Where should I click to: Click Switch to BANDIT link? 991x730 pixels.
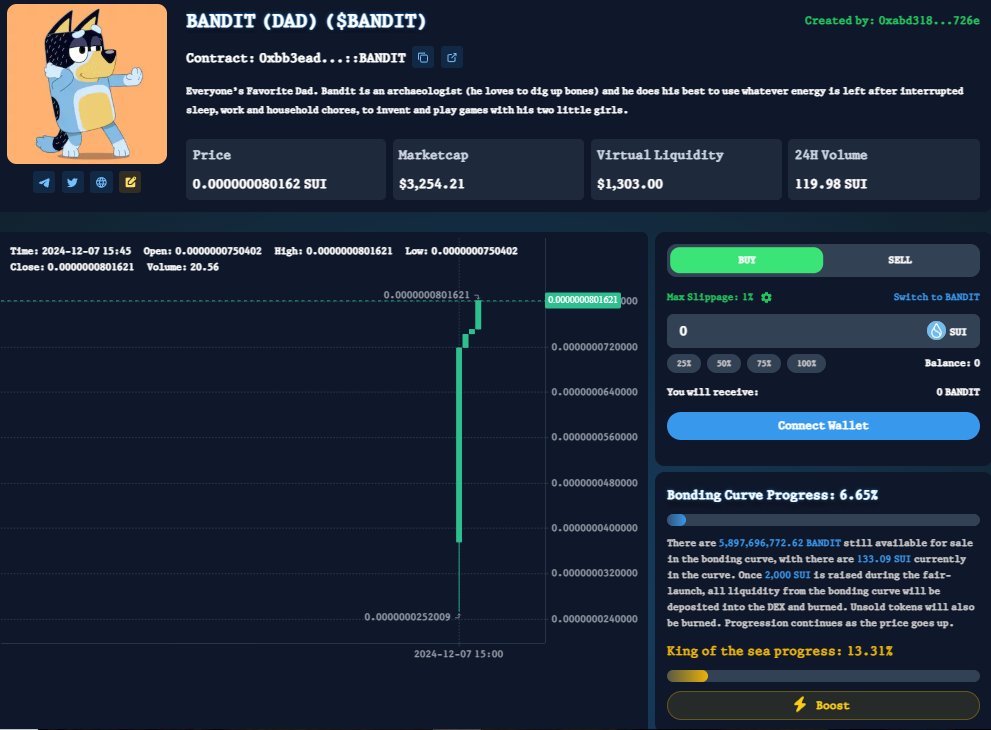coord(936,296)
